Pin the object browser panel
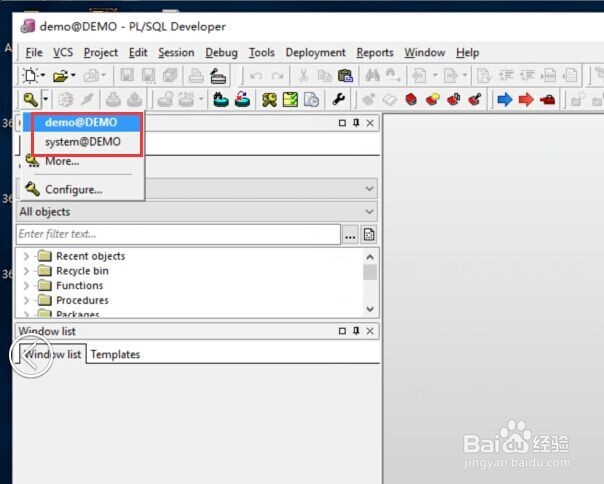604x484 pixels. point(356,123)
